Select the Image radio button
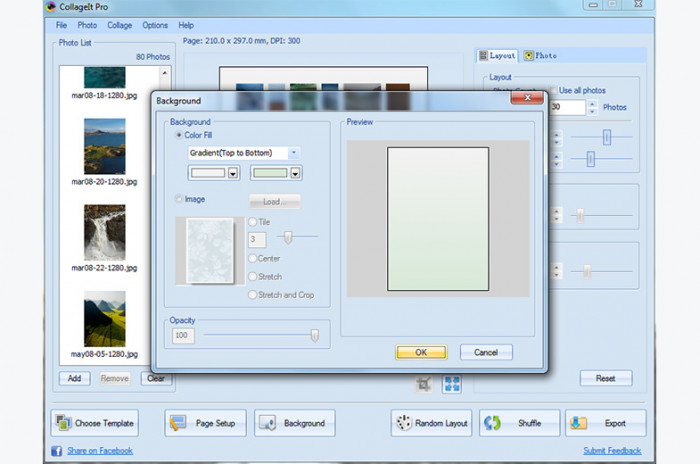 coord(179,199)
